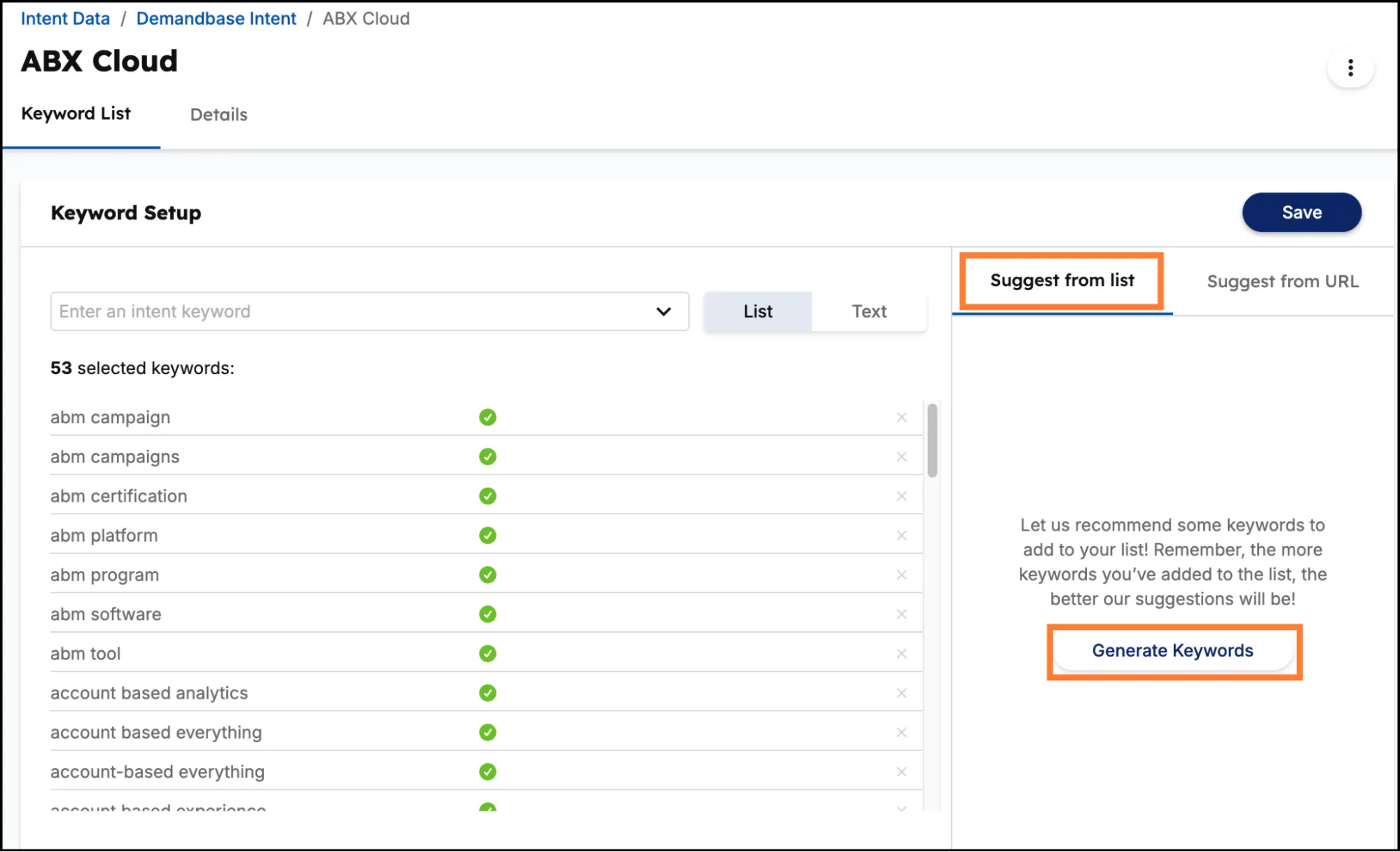The height and width of the screenshot is (852, 1400).
Task: Save the keyword setup
Action: pos(1301,212)
